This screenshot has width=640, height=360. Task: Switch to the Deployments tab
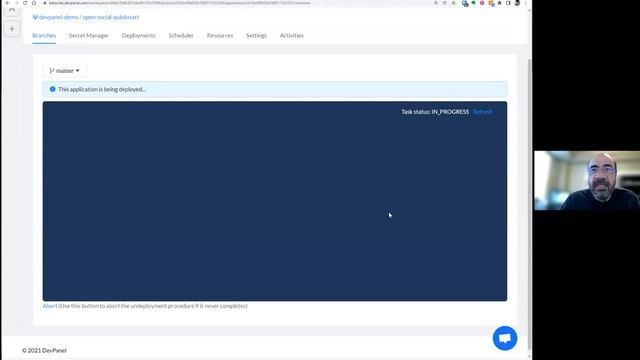tap(138, 36)
